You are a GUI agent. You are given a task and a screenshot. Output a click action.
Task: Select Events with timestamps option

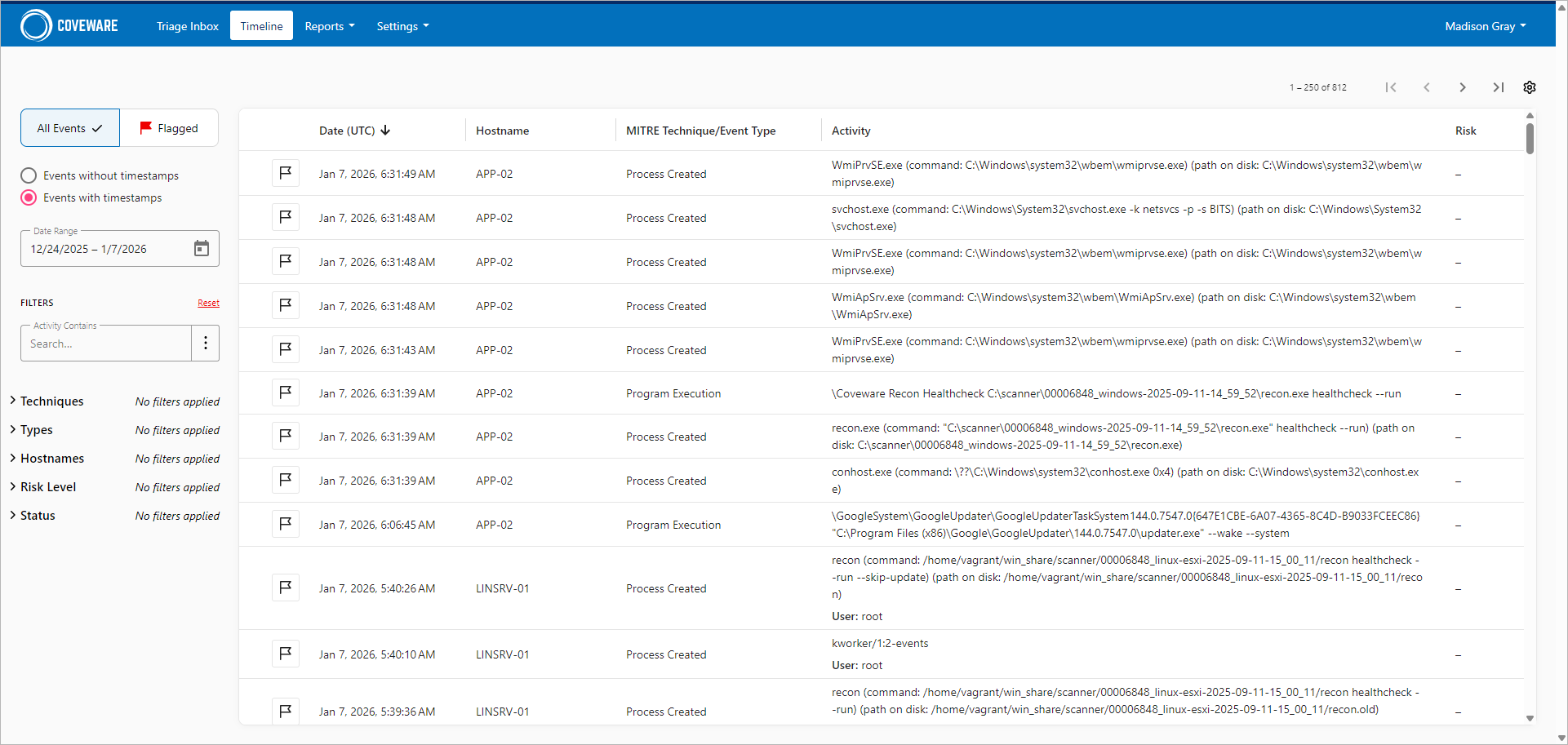(29, 197)
